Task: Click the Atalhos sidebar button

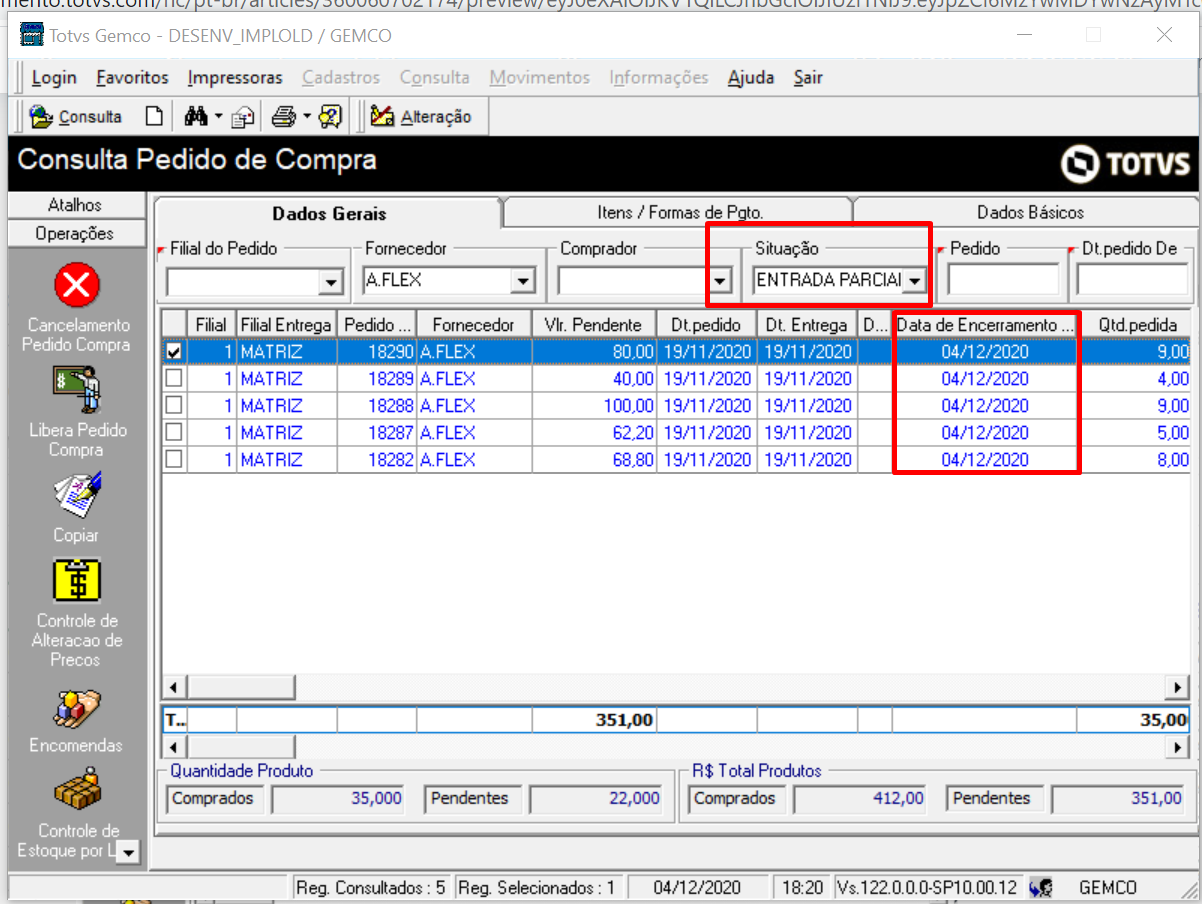Action: pos(76,205)
